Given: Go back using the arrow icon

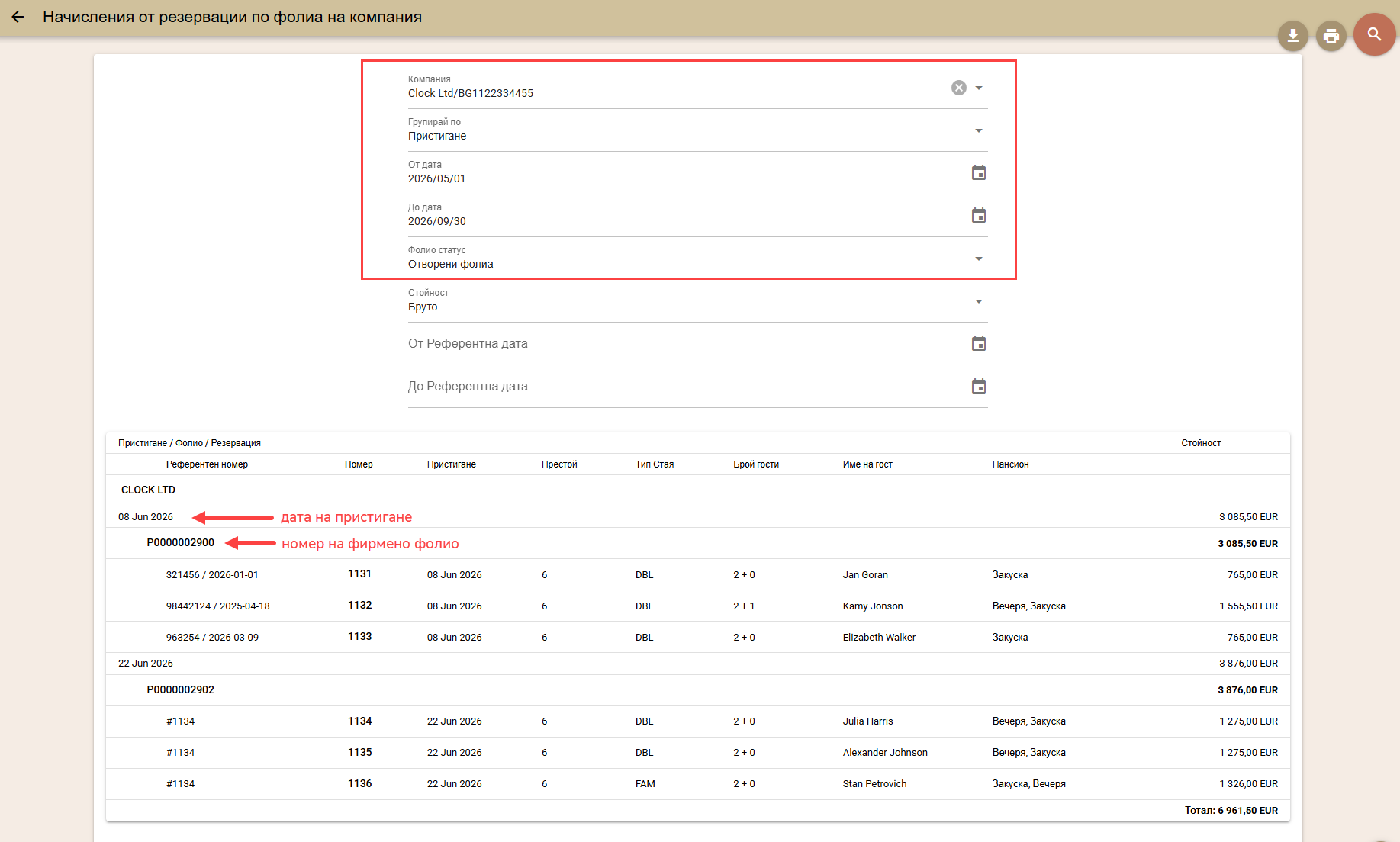Looking at the screenshot, I should (18, 17).
